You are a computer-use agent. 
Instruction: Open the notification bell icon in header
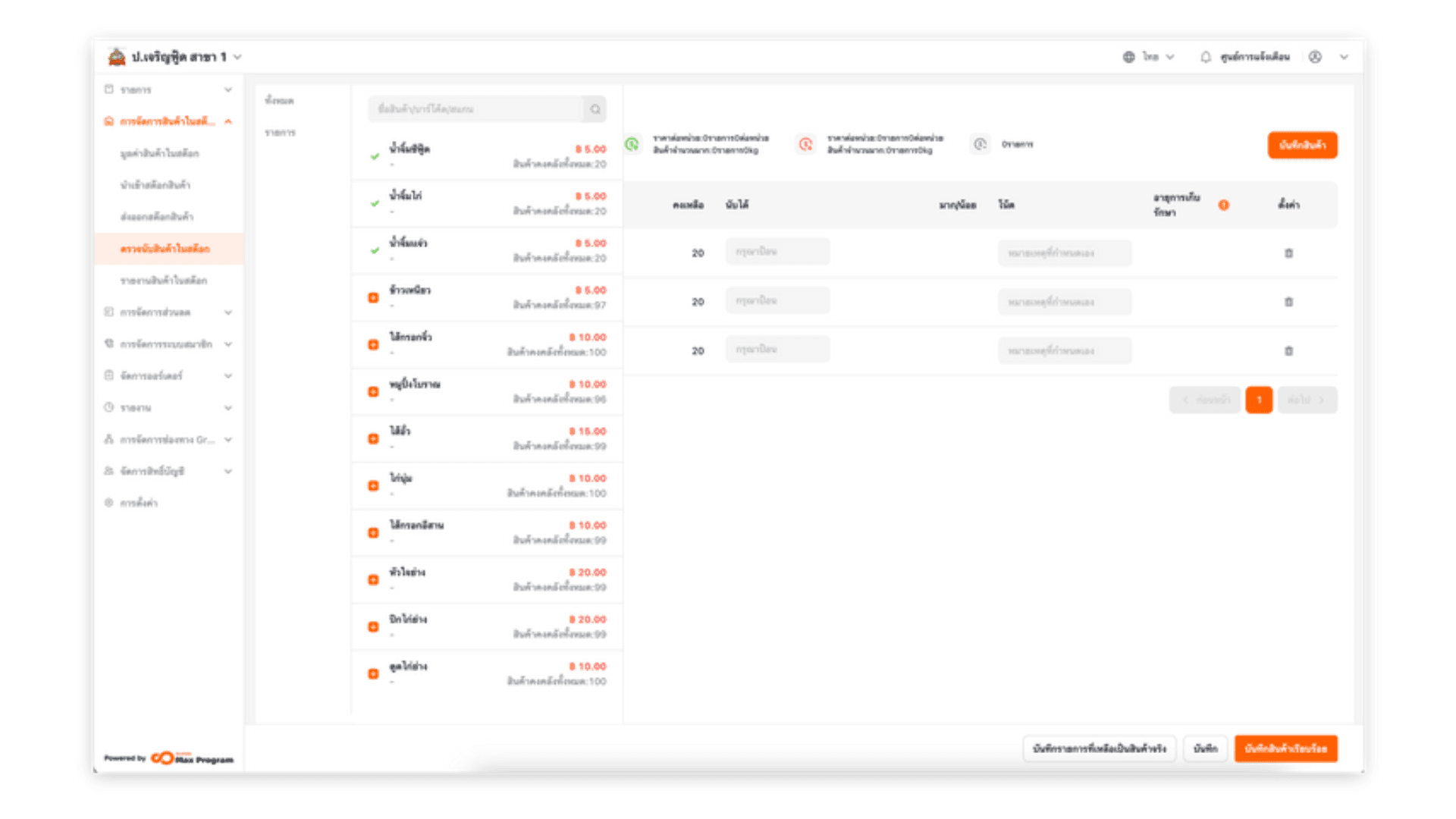[1205, 57]
